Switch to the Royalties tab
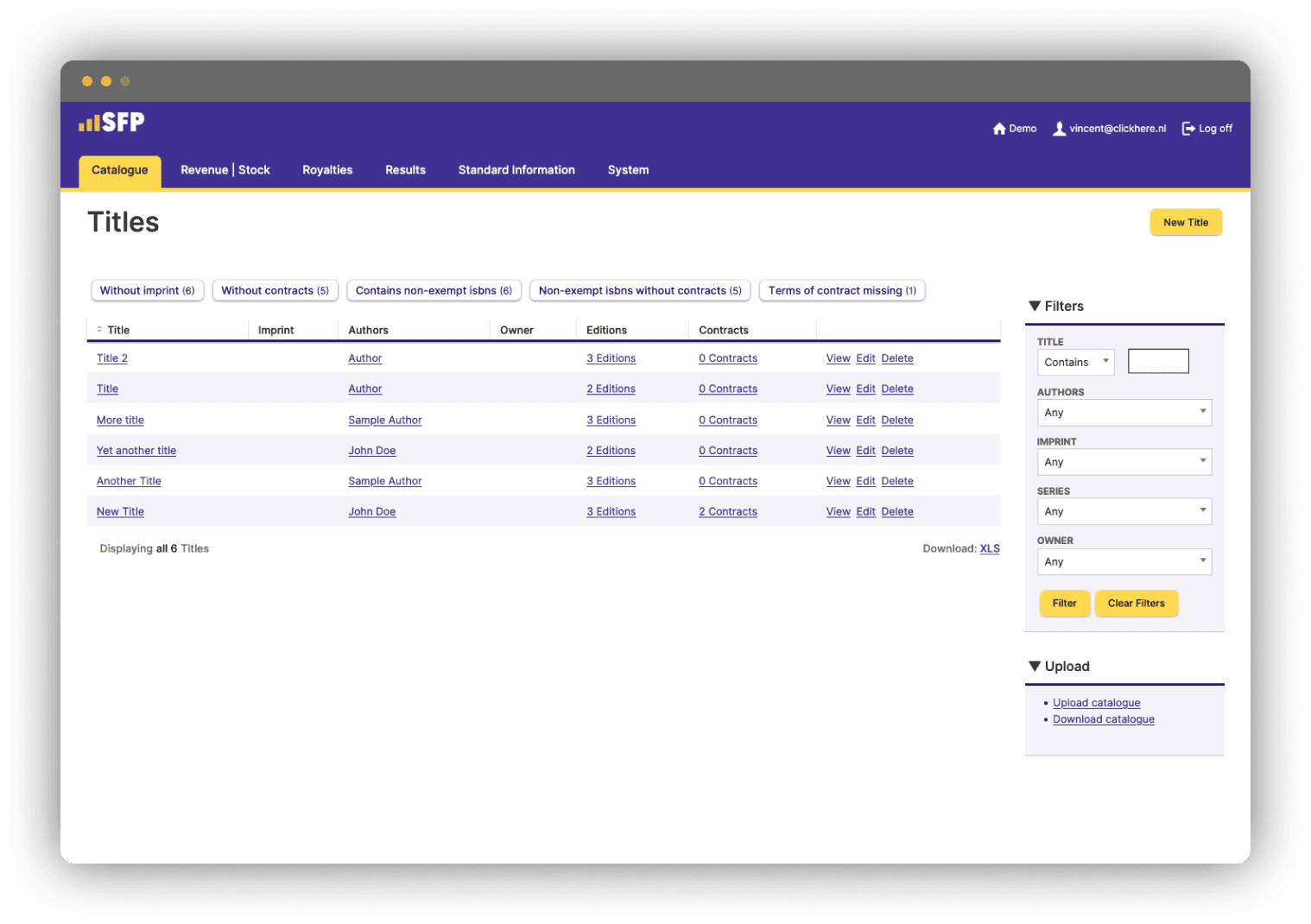Image resolution: width=1311 pixels, height=924 pixels. click(x=327, y=170)
